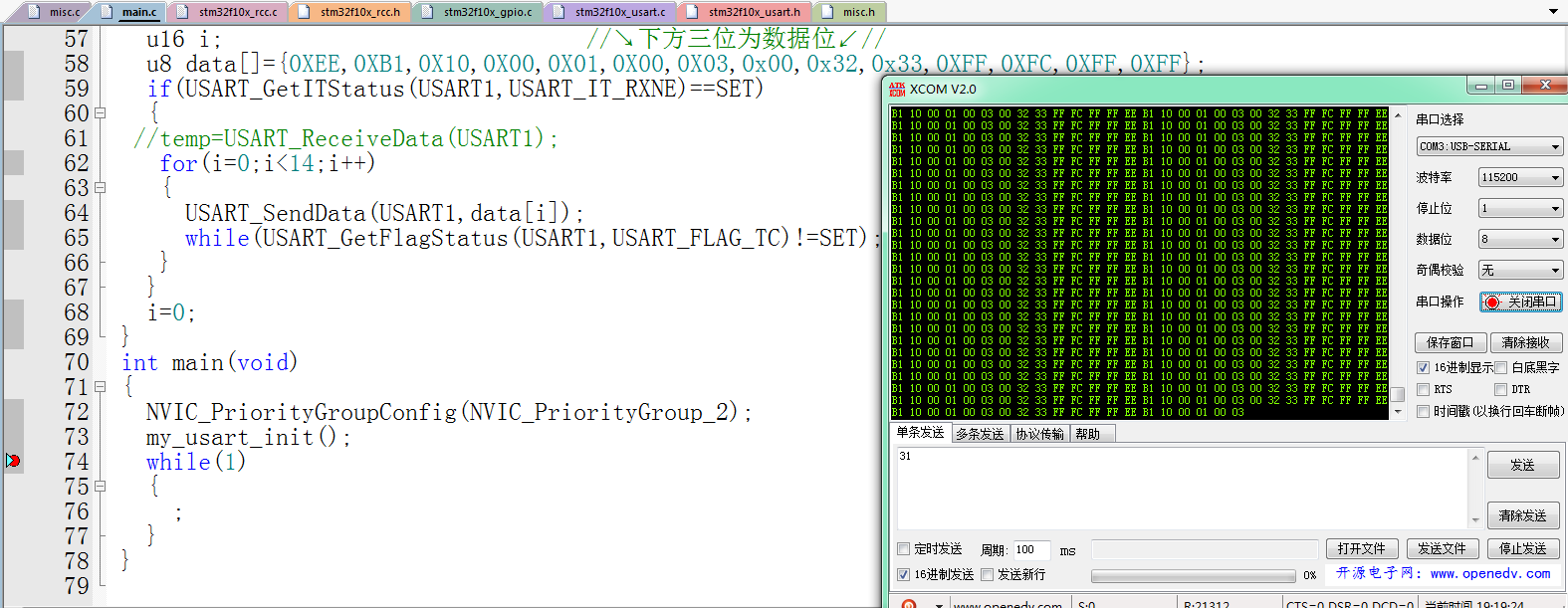Collapse the main function block at line 71

click(100, 387)
